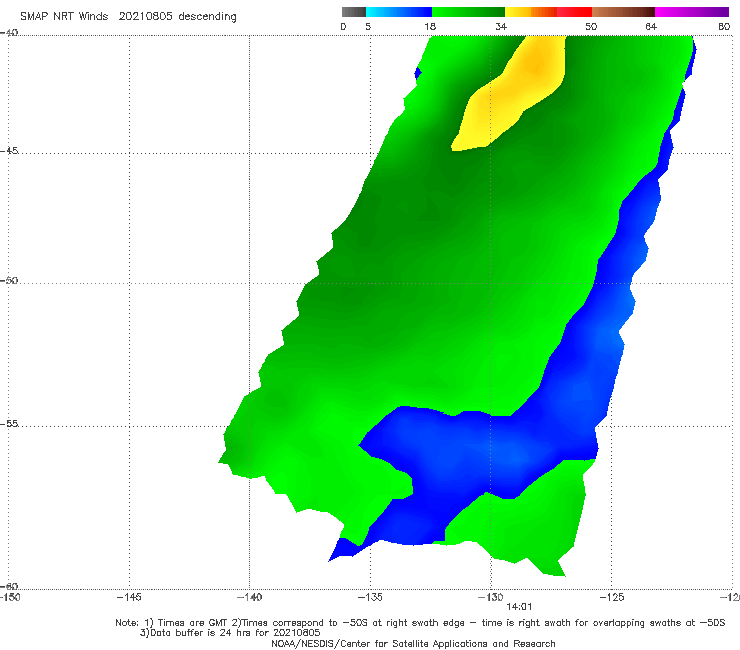The height and width of the screenshot is (650, 740).
Task: Click the color bar label '18'
Action: click(x=430, y=27)
